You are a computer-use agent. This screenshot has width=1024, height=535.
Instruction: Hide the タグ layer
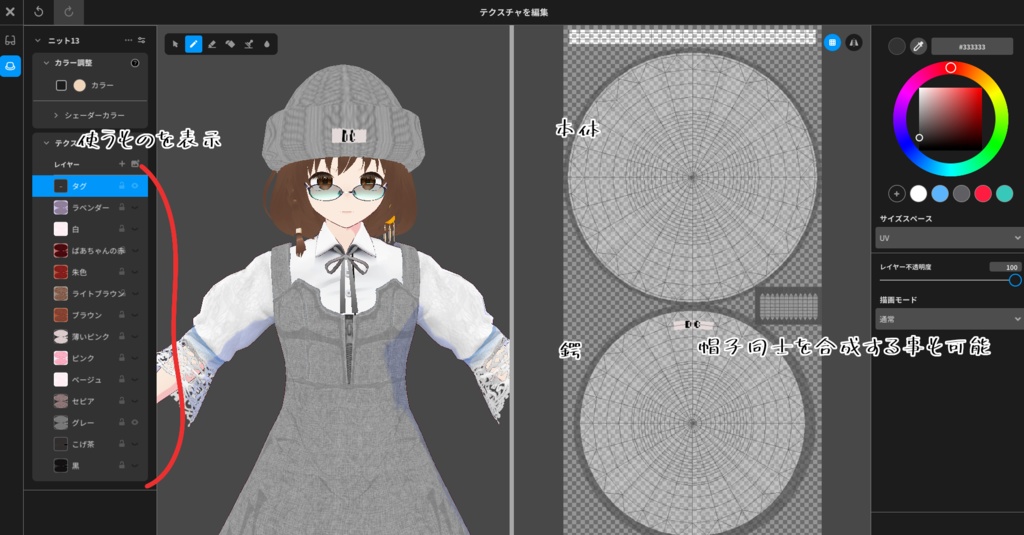(135, 186)
